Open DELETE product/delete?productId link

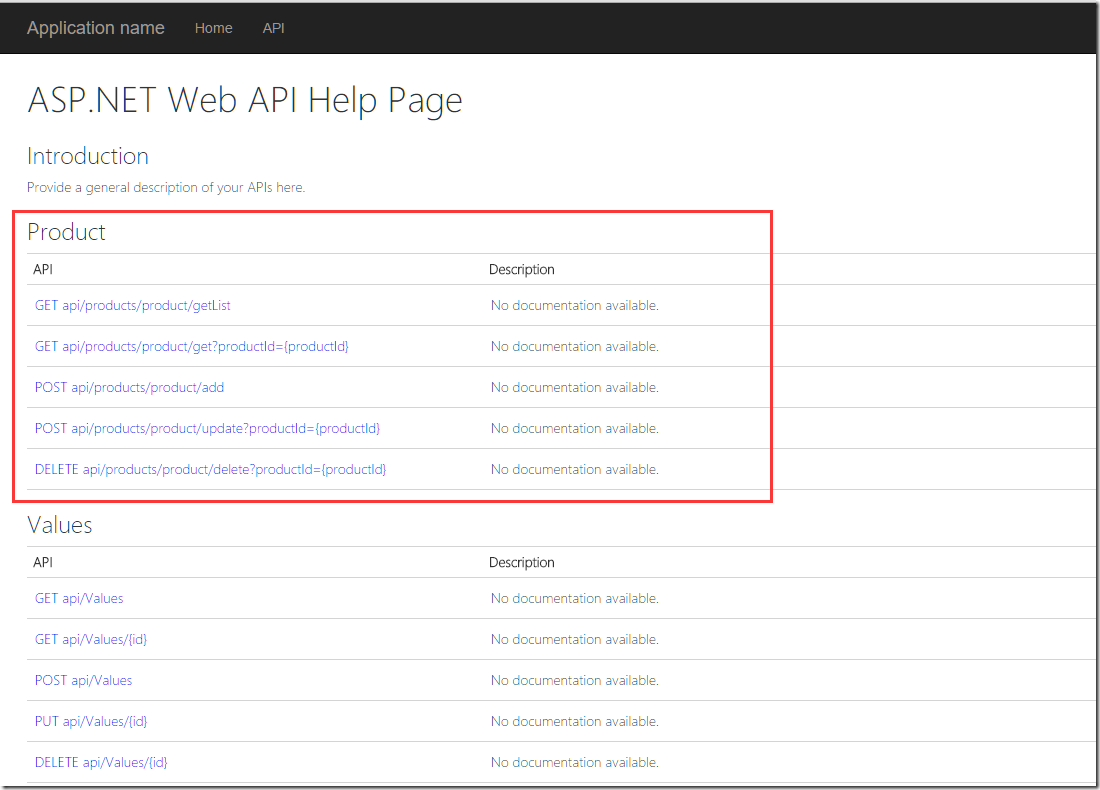[210, 469]
